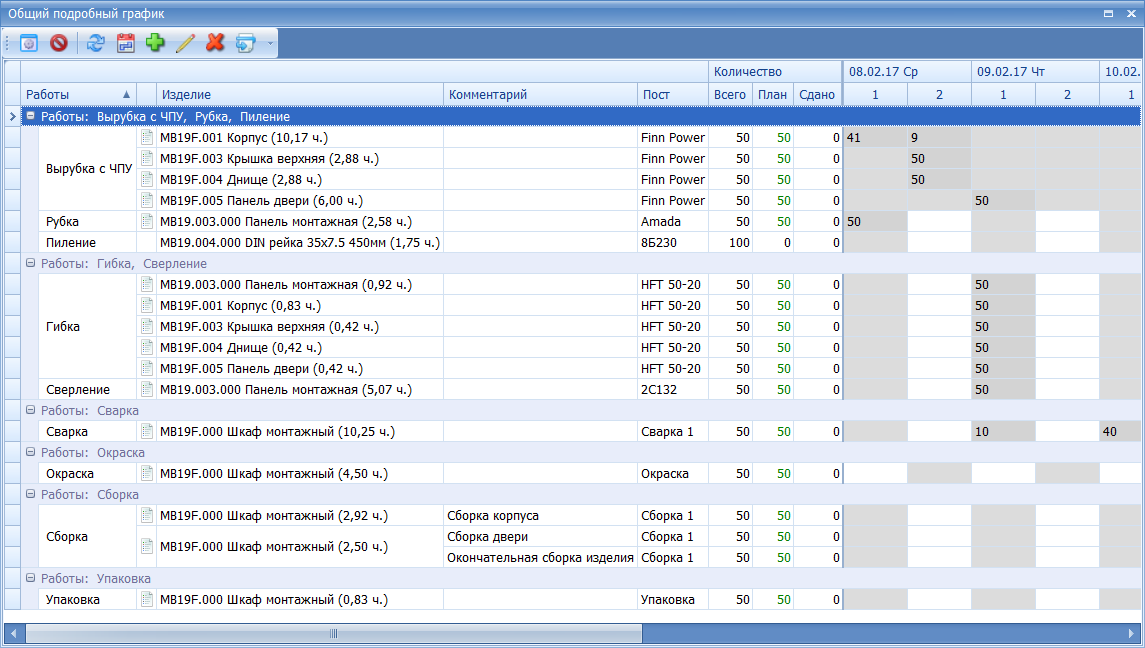Collapse the Окраска group

point(30,453)
